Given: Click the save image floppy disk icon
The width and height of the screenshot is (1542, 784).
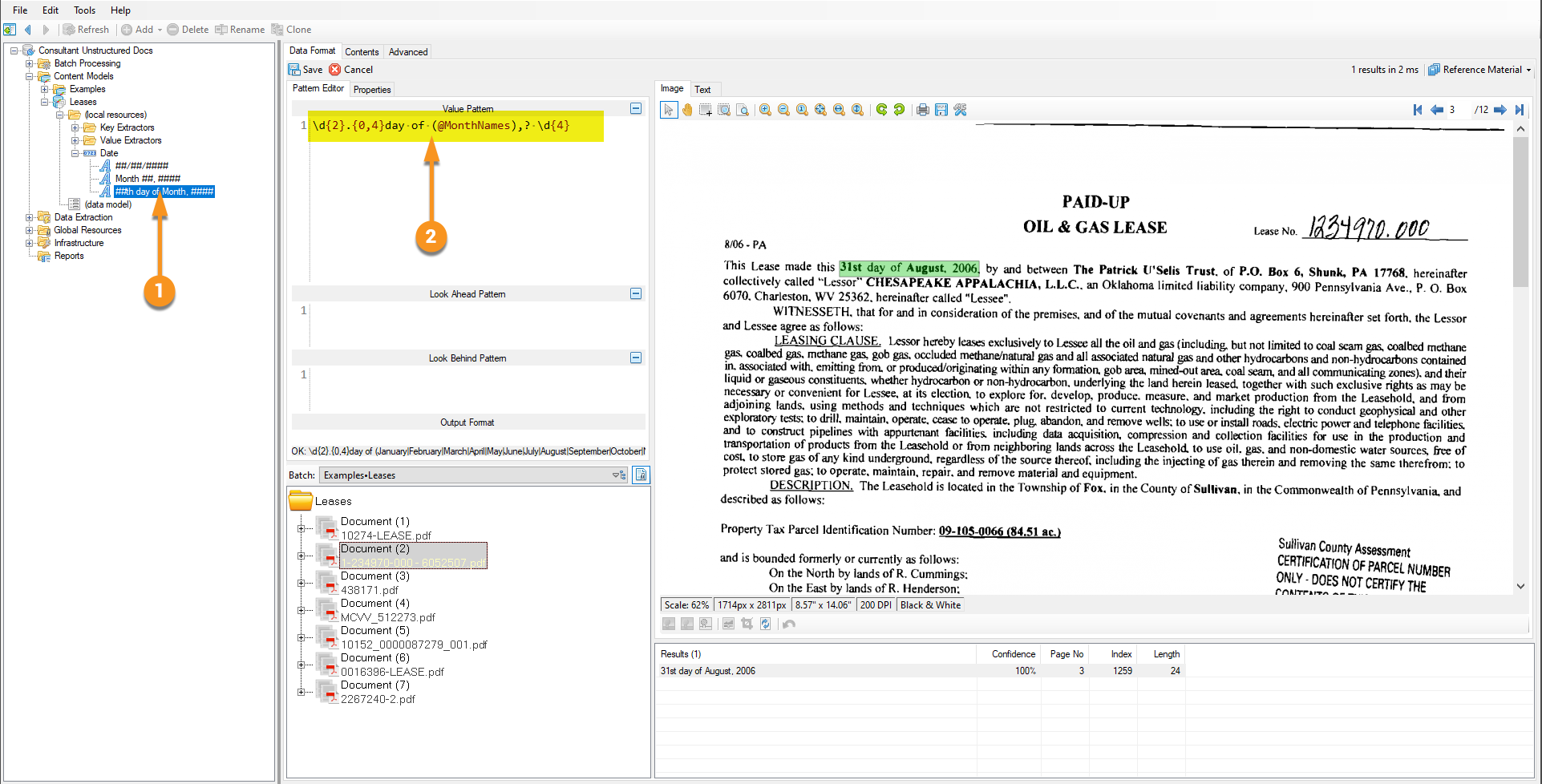Looking at the screenshot, I should coord(941,110).
